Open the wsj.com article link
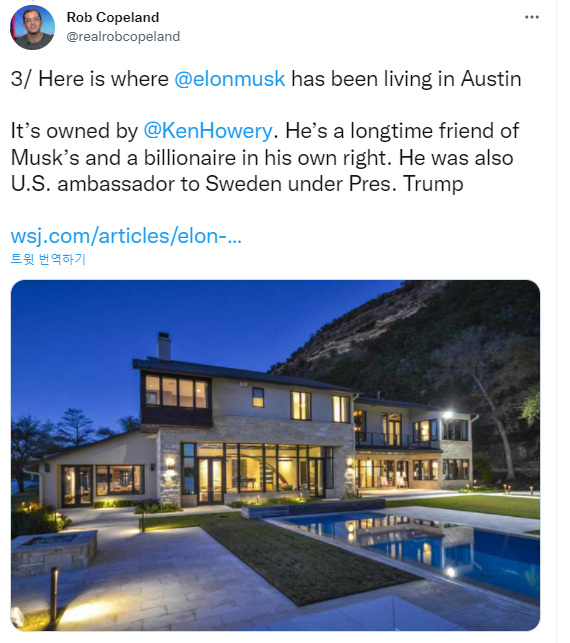Screen dimensions: 570x643 126,236
